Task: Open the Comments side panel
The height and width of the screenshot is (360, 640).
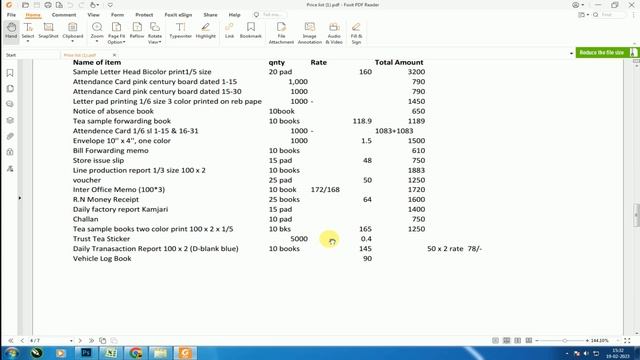Action: point(10,104)
